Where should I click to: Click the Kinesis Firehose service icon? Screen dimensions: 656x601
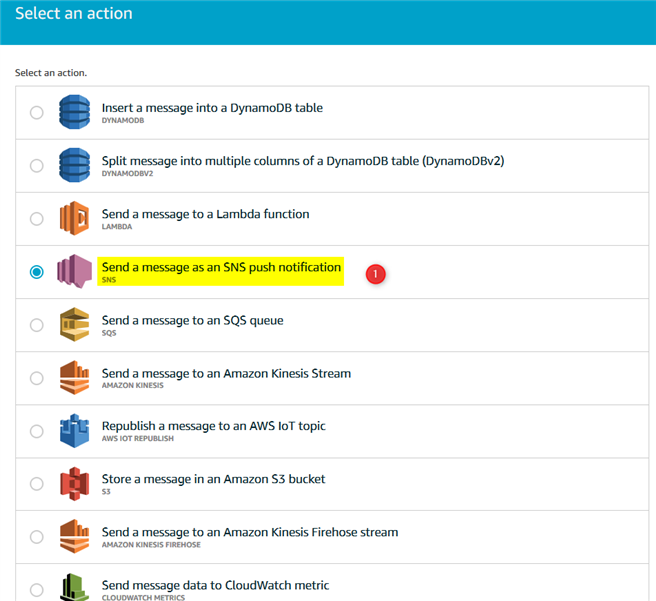tap(74, 537)
